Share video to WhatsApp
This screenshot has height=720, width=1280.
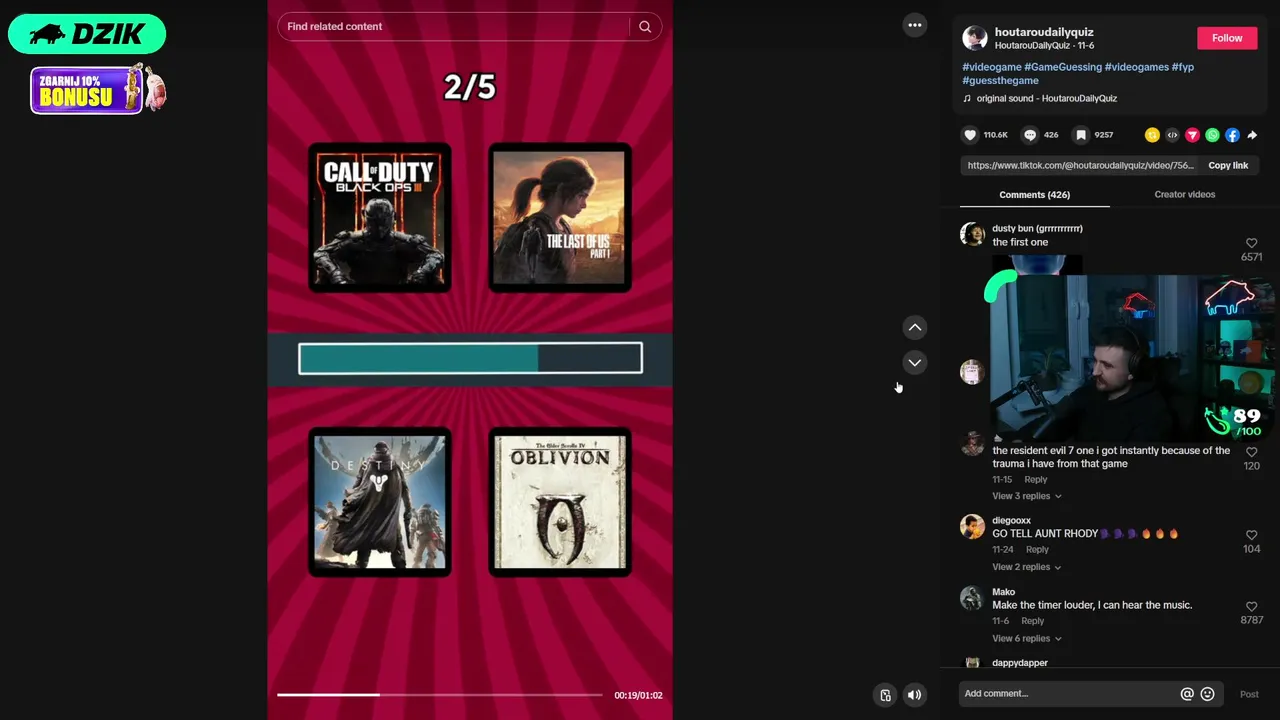click(x=1212, y=135)
